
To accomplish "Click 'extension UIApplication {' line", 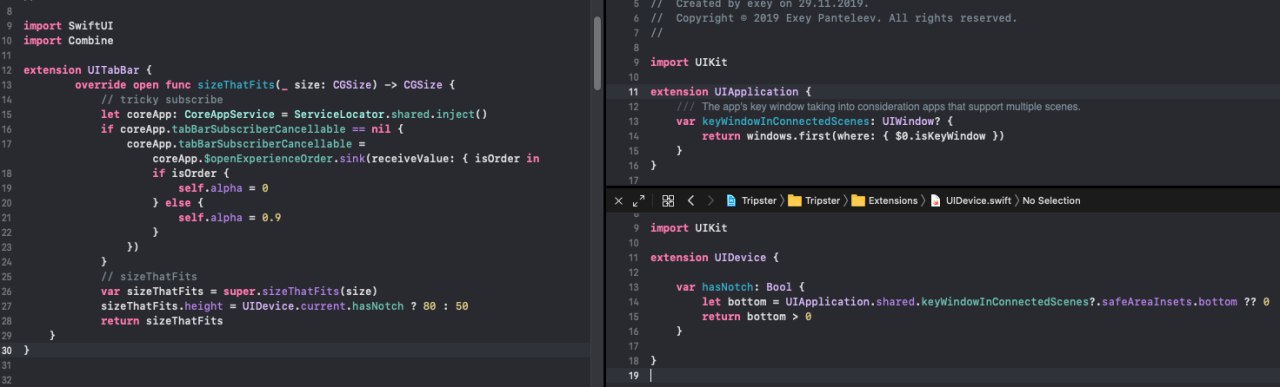I will 731,92.
